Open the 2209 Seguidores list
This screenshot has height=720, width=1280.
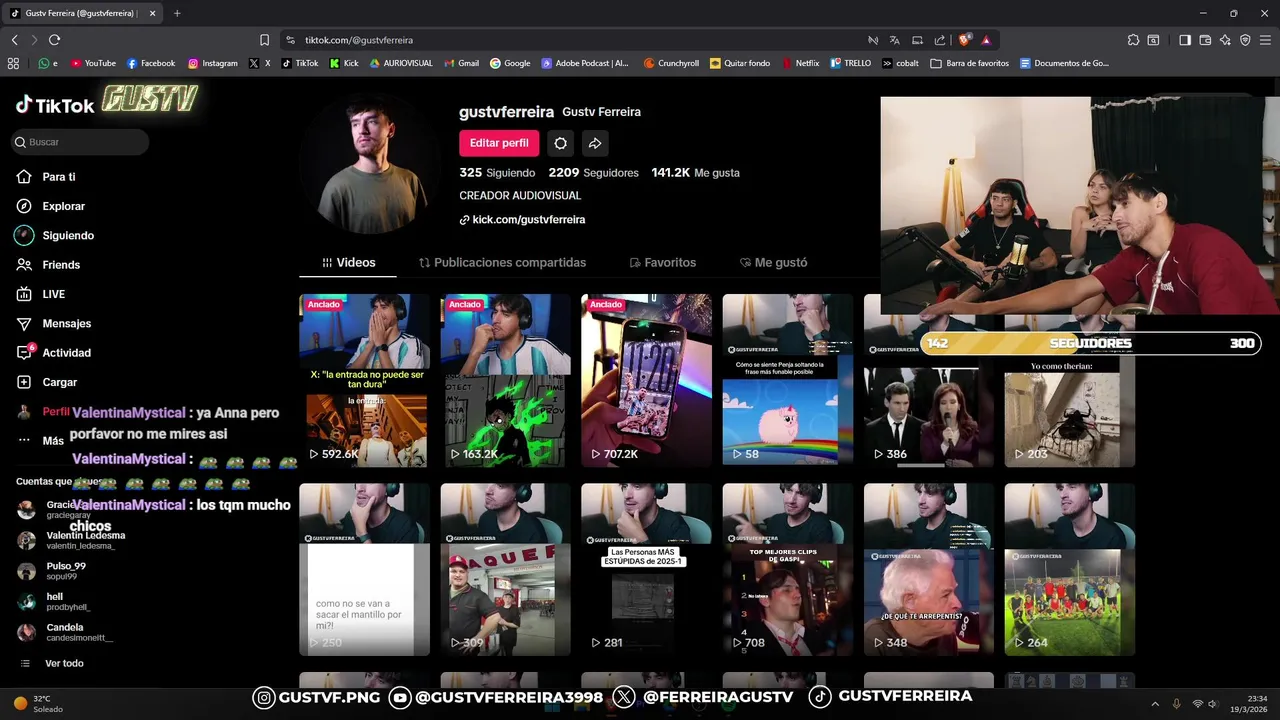[593, 173]
